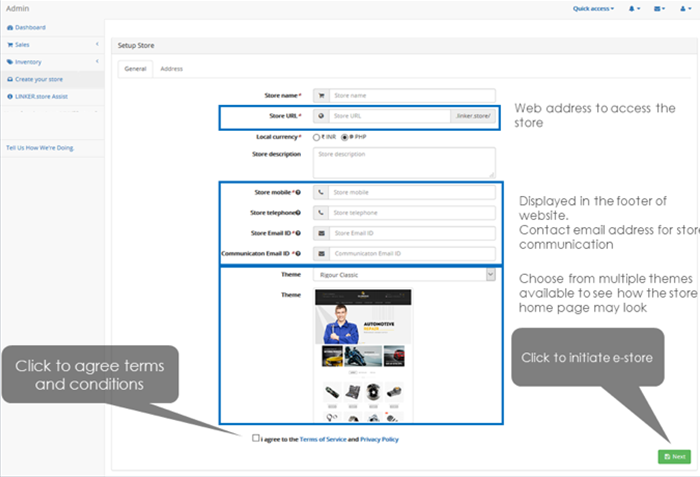Viewport: 700px width, 477px height.
Task: Open the Terms of Service link
Action: click(x=323, y=439)
